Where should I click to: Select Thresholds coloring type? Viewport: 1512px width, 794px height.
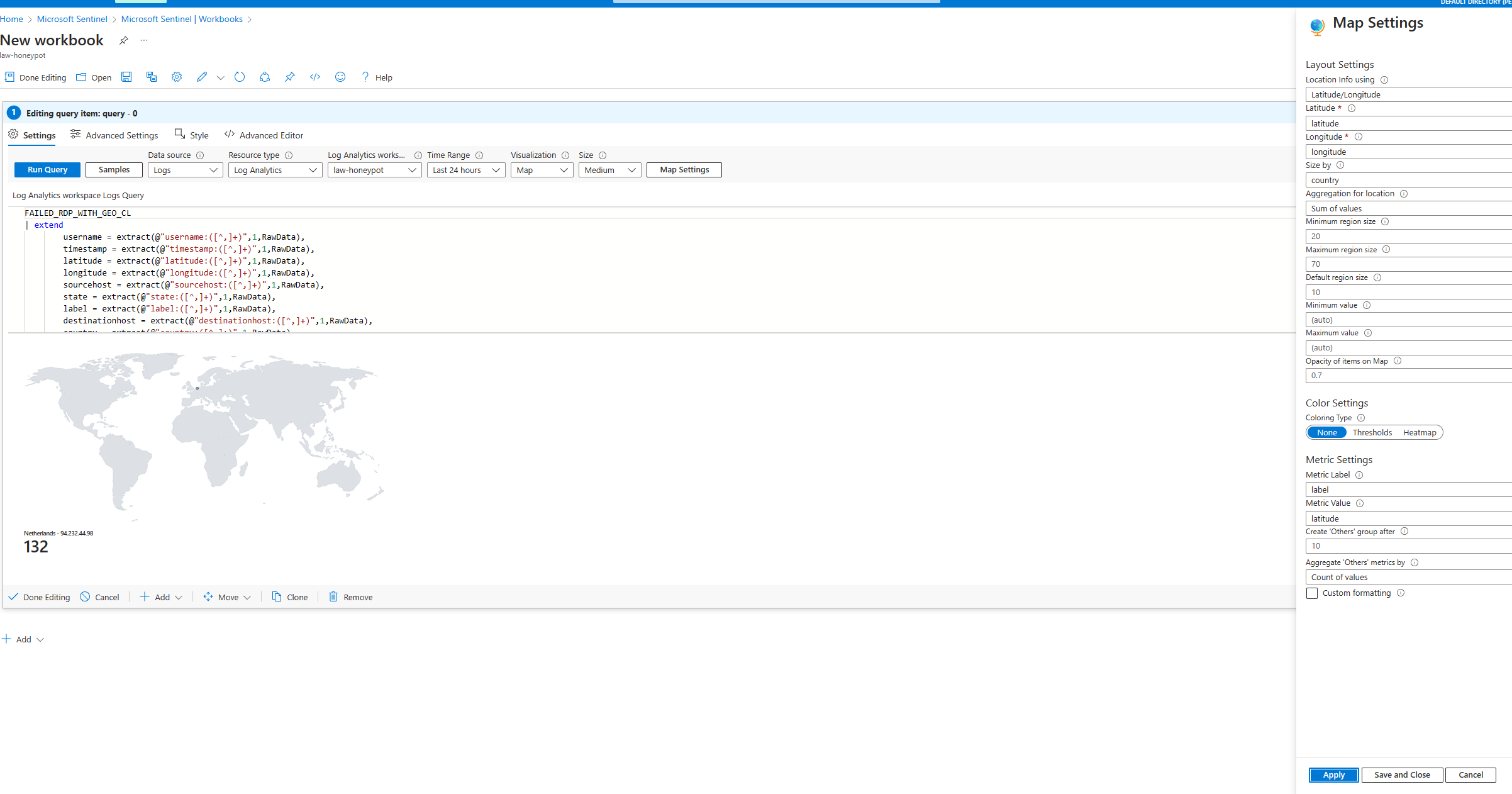pos(1372,432)
